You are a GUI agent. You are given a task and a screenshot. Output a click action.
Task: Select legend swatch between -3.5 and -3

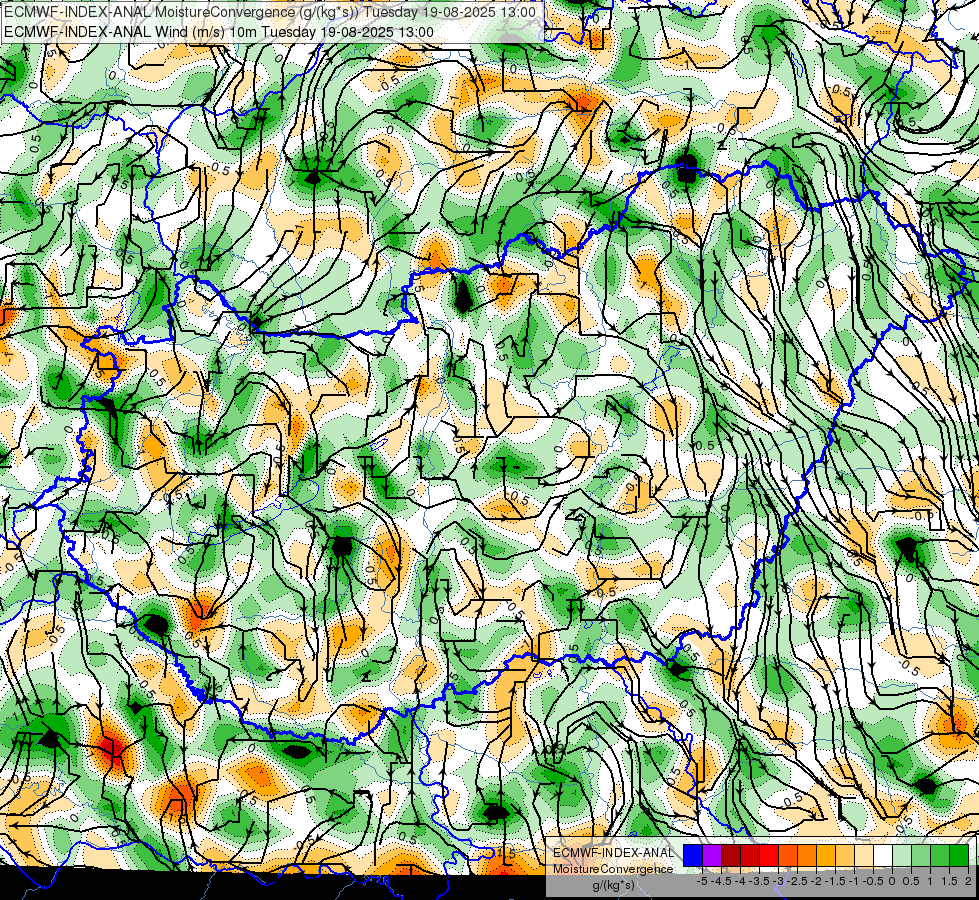click(769, 856)
